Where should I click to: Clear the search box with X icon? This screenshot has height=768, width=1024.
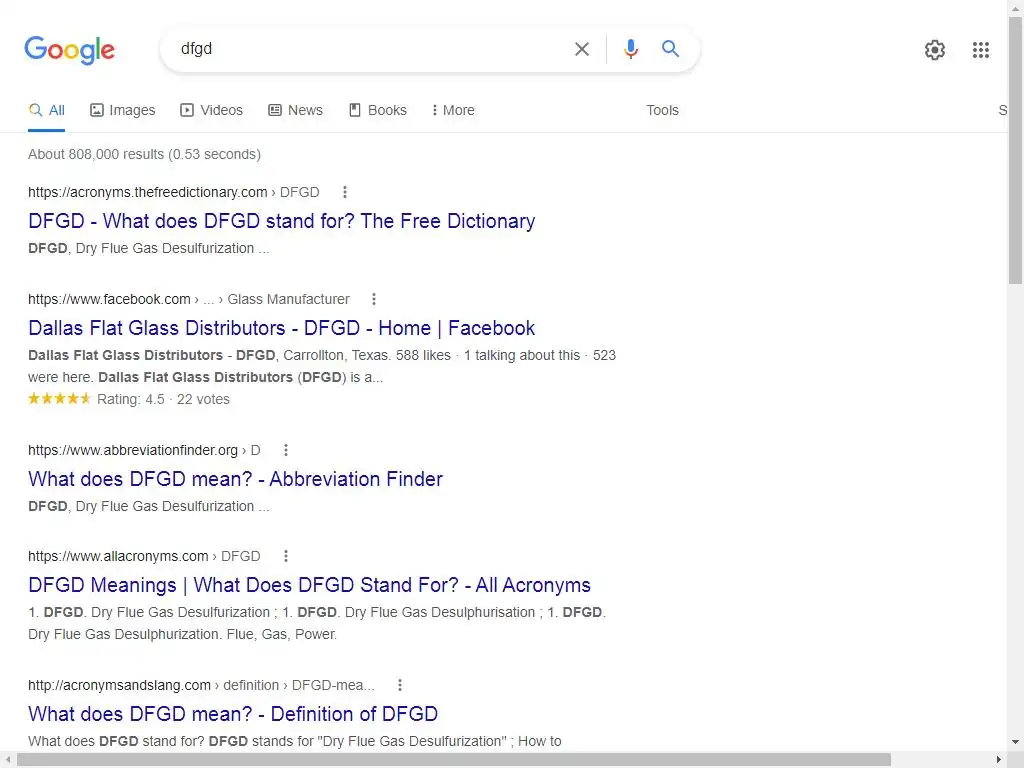point(582,49)
